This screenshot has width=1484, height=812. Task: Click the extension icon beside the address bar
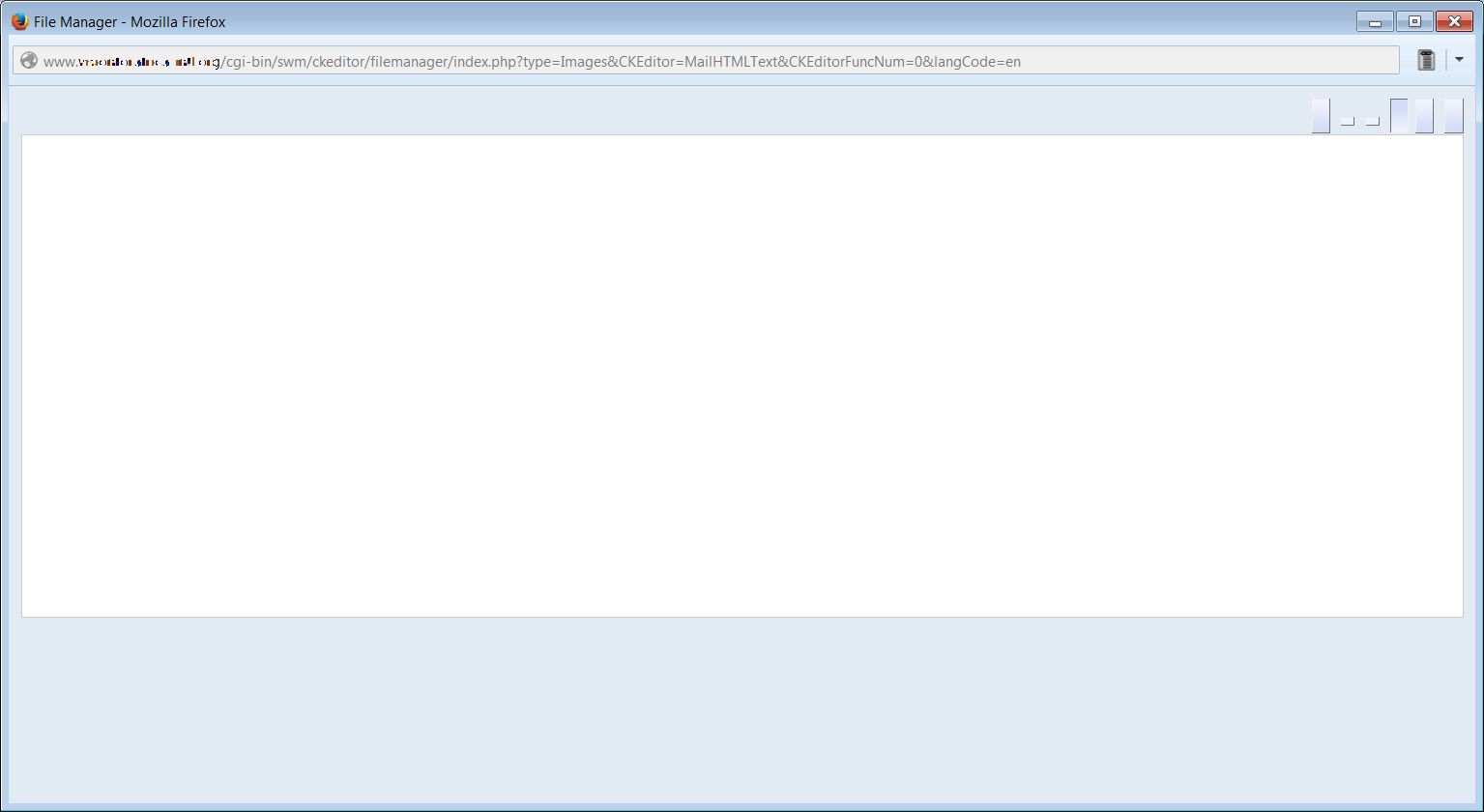pos(1426,60)
